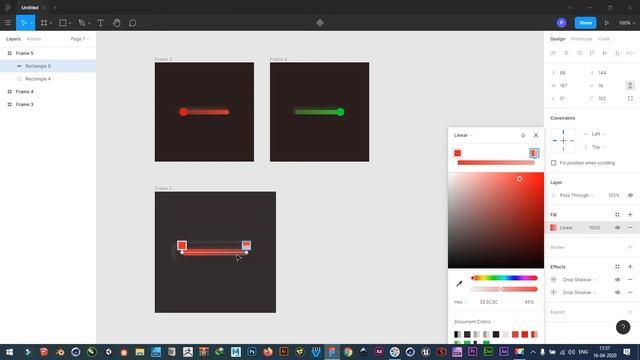Open the Linear gradient type dropdown in picker
640x360 pixels.
pos(463,135)
